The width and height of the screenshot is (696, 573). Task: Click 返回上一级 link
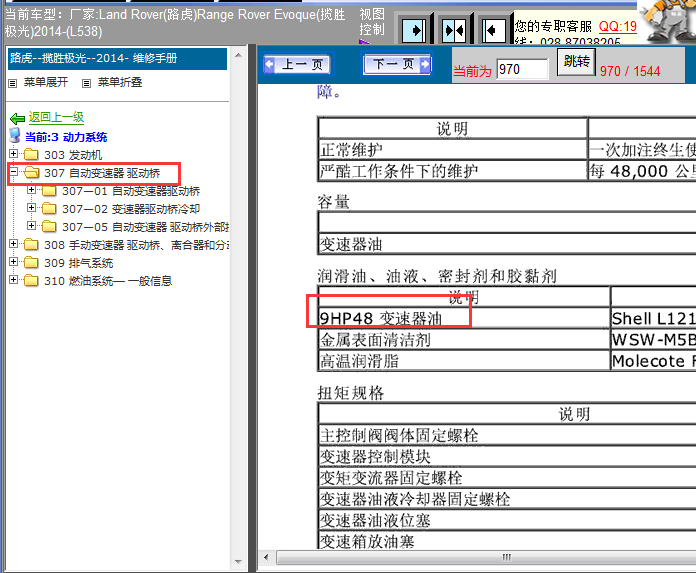coord(56,118)
